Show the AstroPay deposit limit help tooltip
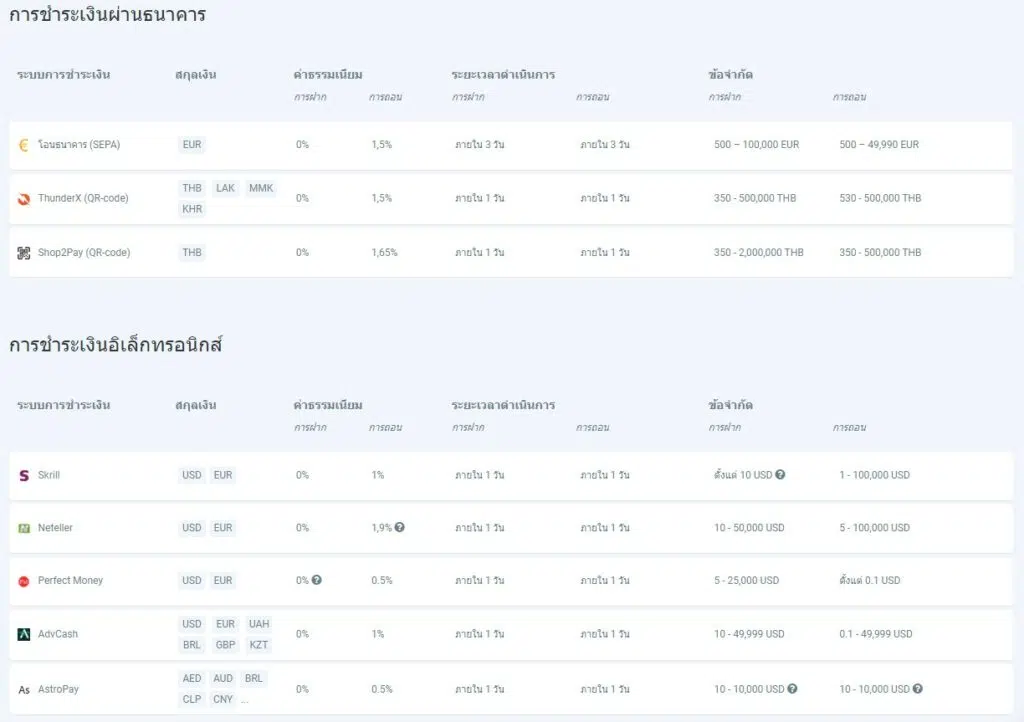Viewport: 1024px width, 722px height. pyautogui.click(x=792, y=689)
